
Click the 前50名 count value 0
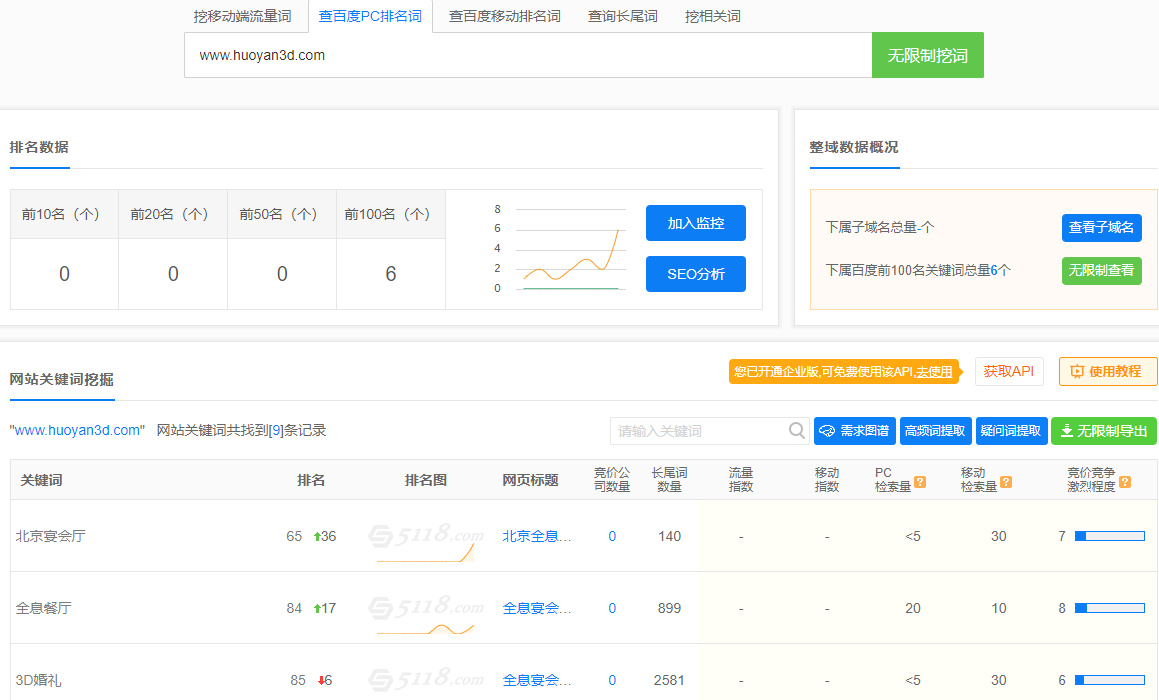[x=282, y=274]
